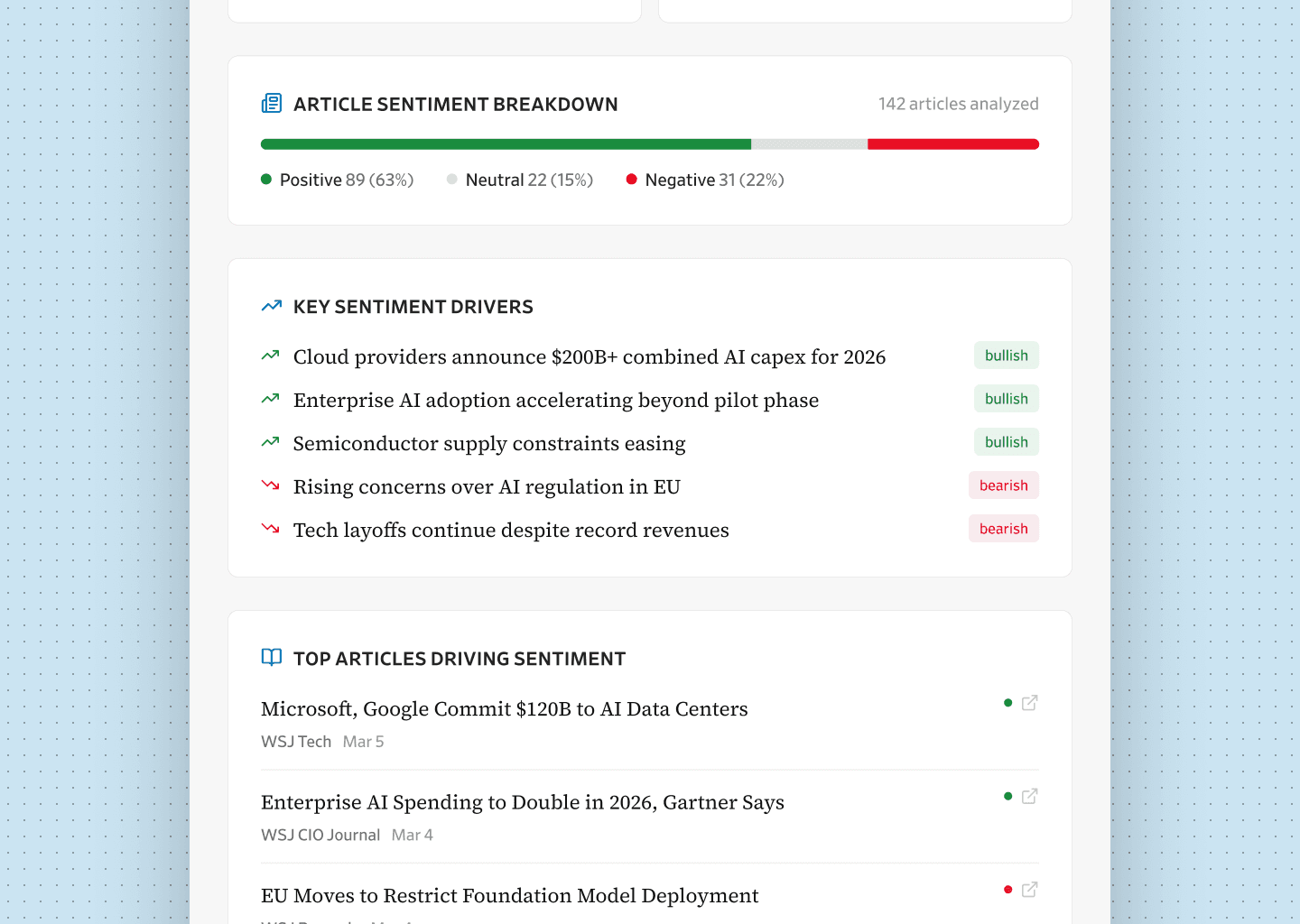
Task: Click the green sentiment dot on the Microsoft article
Action: [1007, 702]
